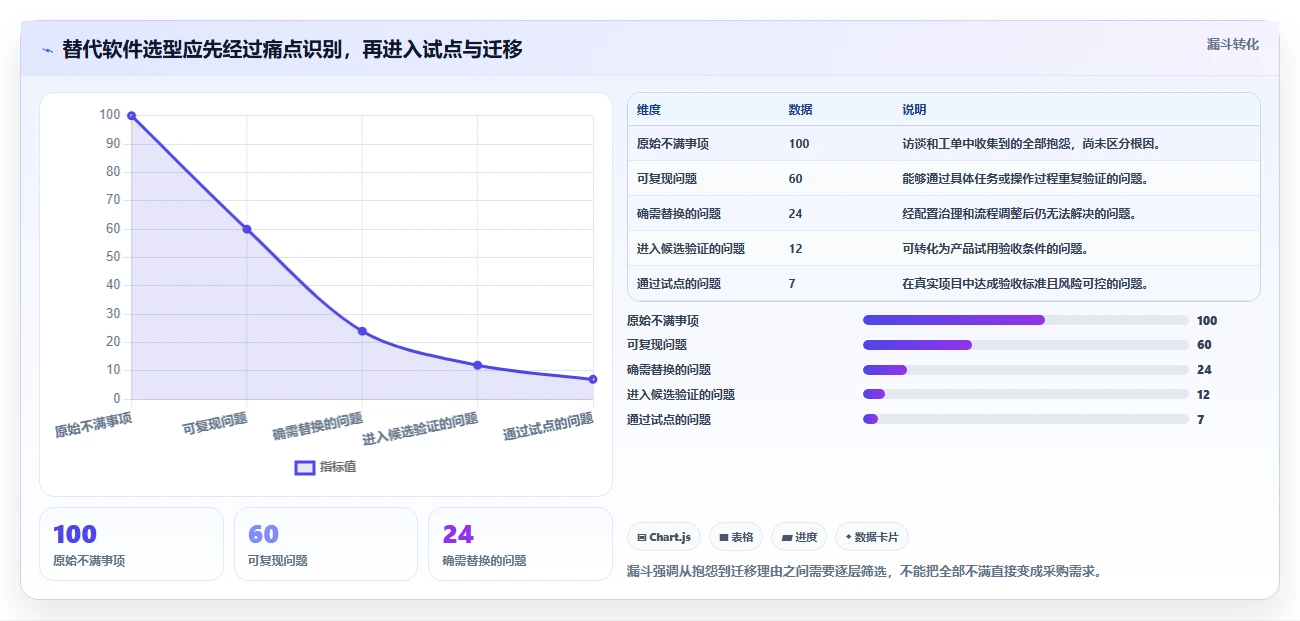Click the 确需替换的问题 progress list label

click(669, 370)
